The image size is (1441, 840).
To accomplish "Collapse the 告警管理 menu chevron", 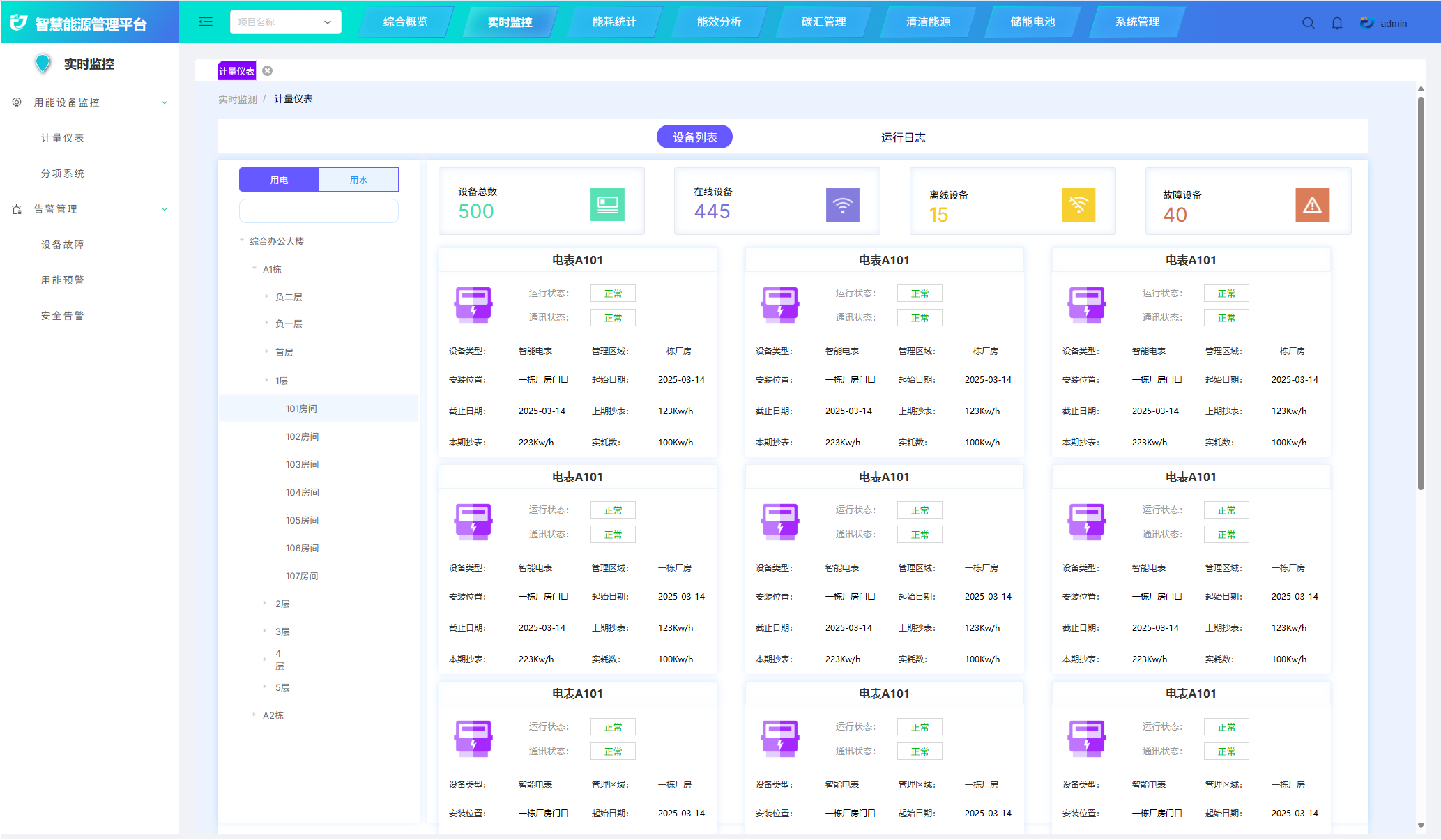I will [x=165, y=209].
